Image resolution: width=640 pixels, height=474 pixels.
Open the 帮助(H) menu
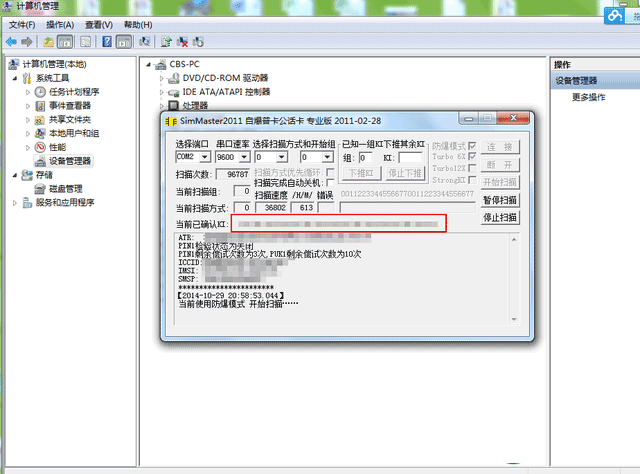(x=138, y=25)
